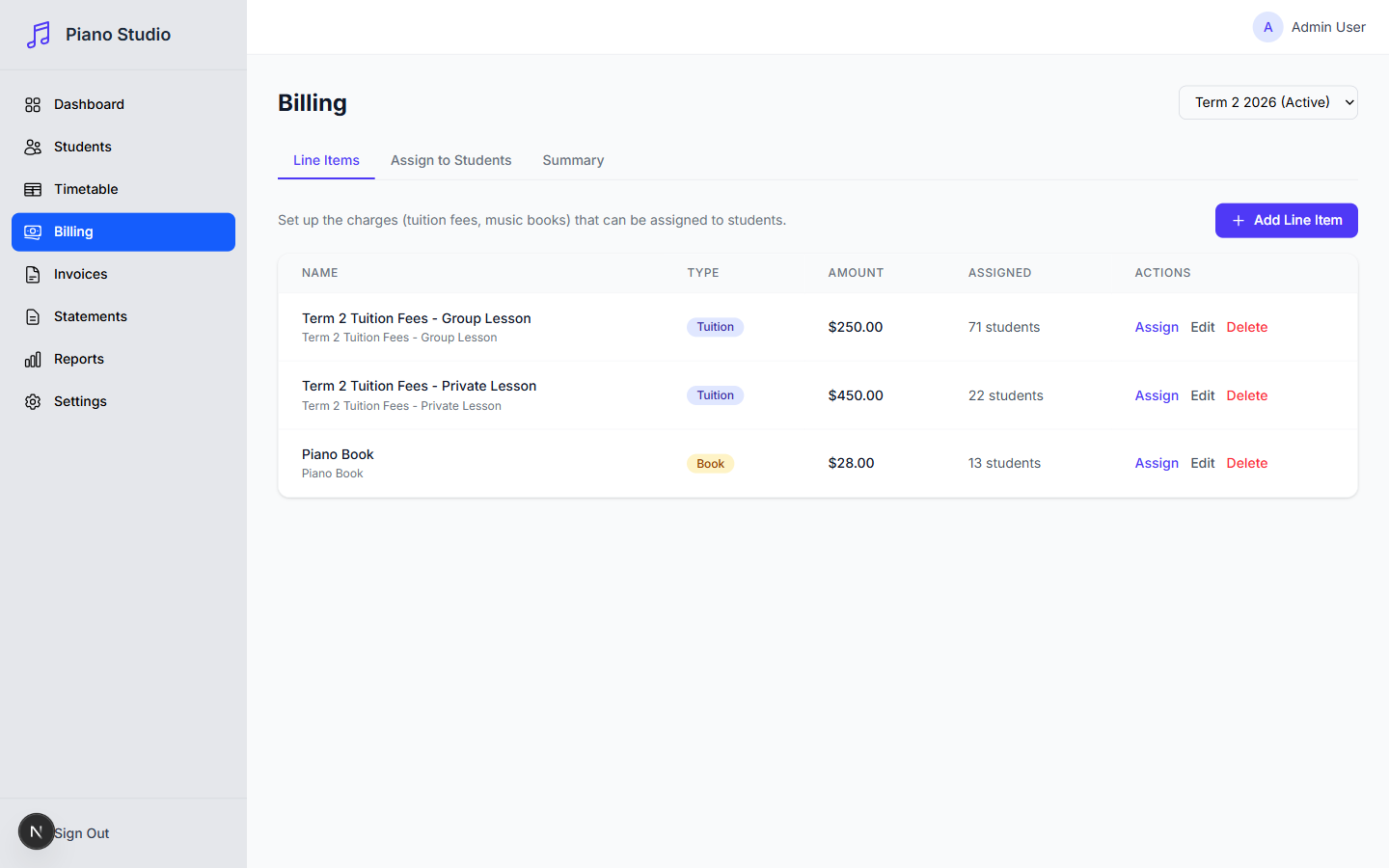Select the Line Items tab
This screenshot has height=868, width=1389.
[x=326, y=160]
